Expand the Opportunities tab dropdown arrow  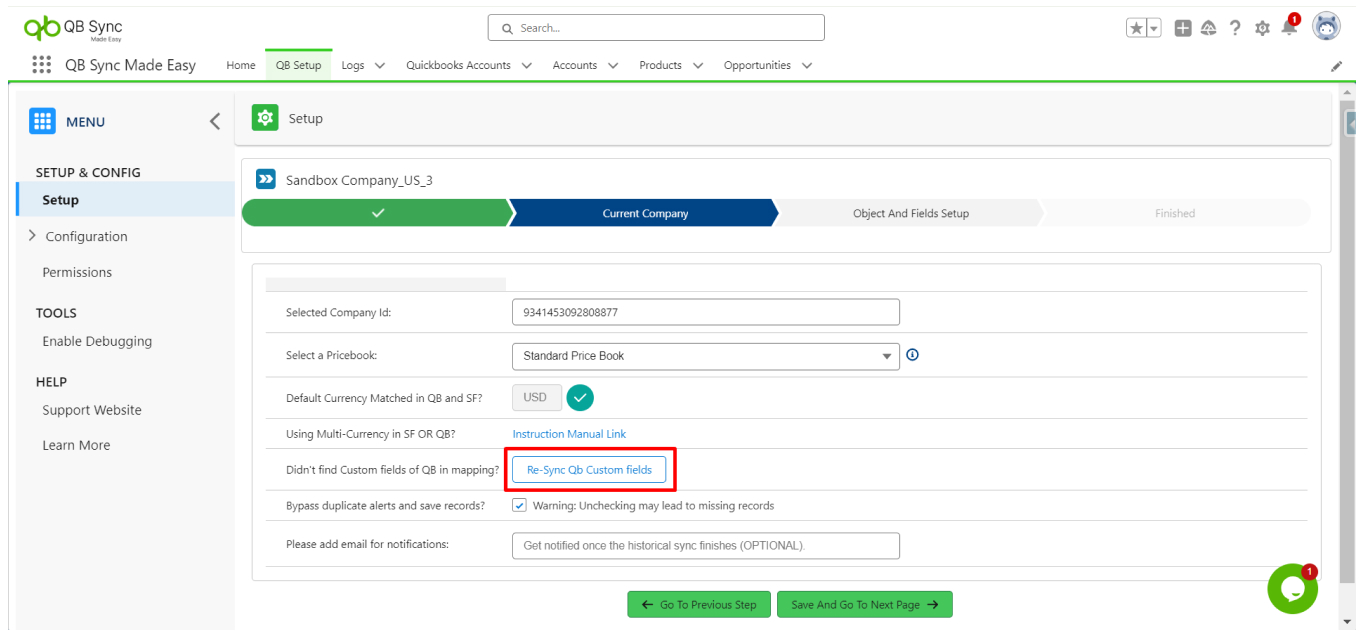click(x=806, y=66)
